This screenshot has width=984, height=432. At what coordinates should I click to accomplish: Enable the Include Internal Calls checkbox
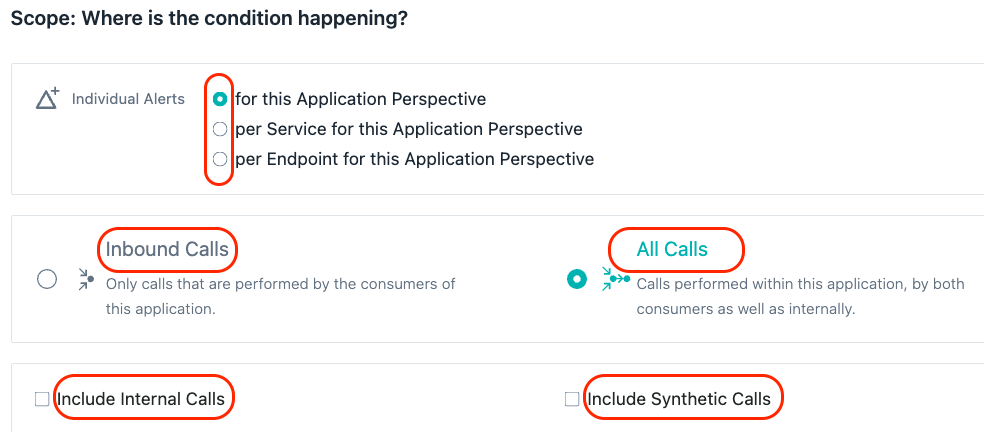pos(42,399)
